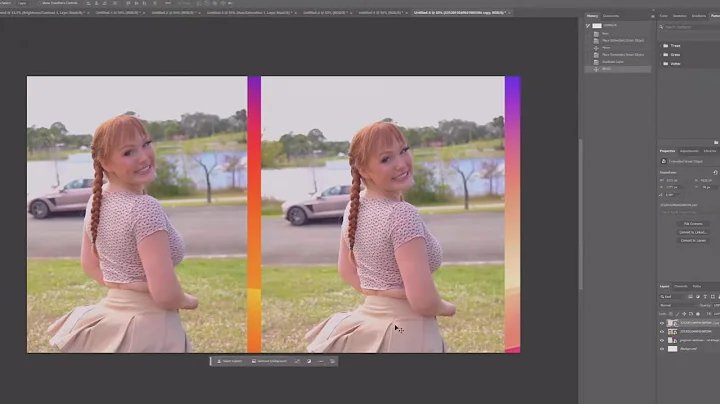Click the top copy layer thumbnail
This screenshot has width=720, height=404.
pyautogui.click(x=672, y=323)
